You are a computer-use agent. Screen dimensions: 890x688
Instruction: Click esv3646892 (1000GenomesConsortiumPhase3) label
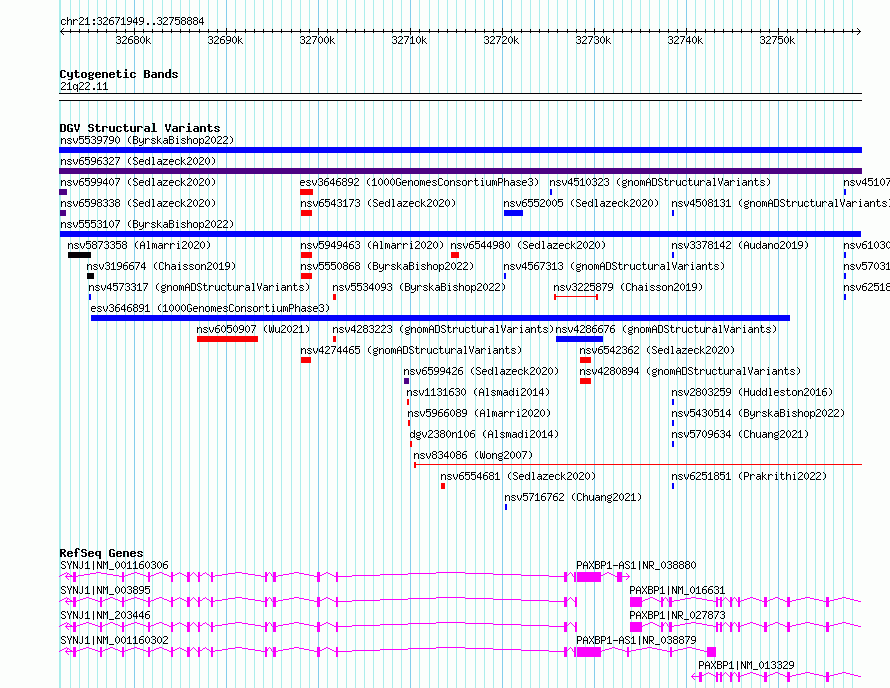point(419,182)
